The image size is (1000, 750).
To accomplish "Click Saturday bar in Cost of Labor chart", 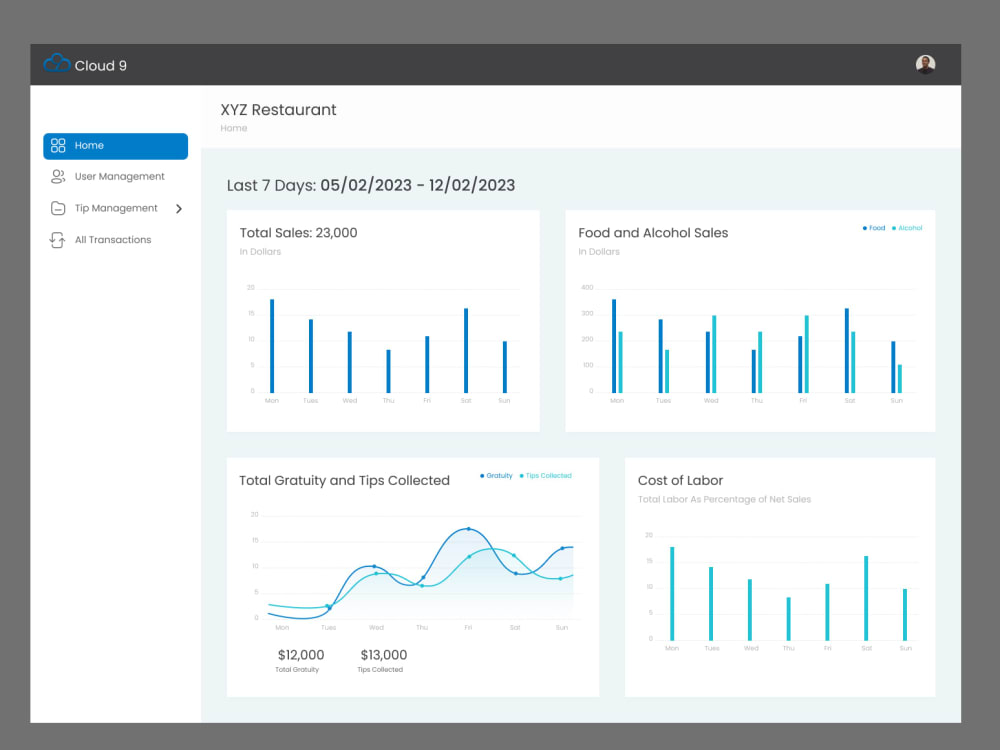I will click(866, 598).
